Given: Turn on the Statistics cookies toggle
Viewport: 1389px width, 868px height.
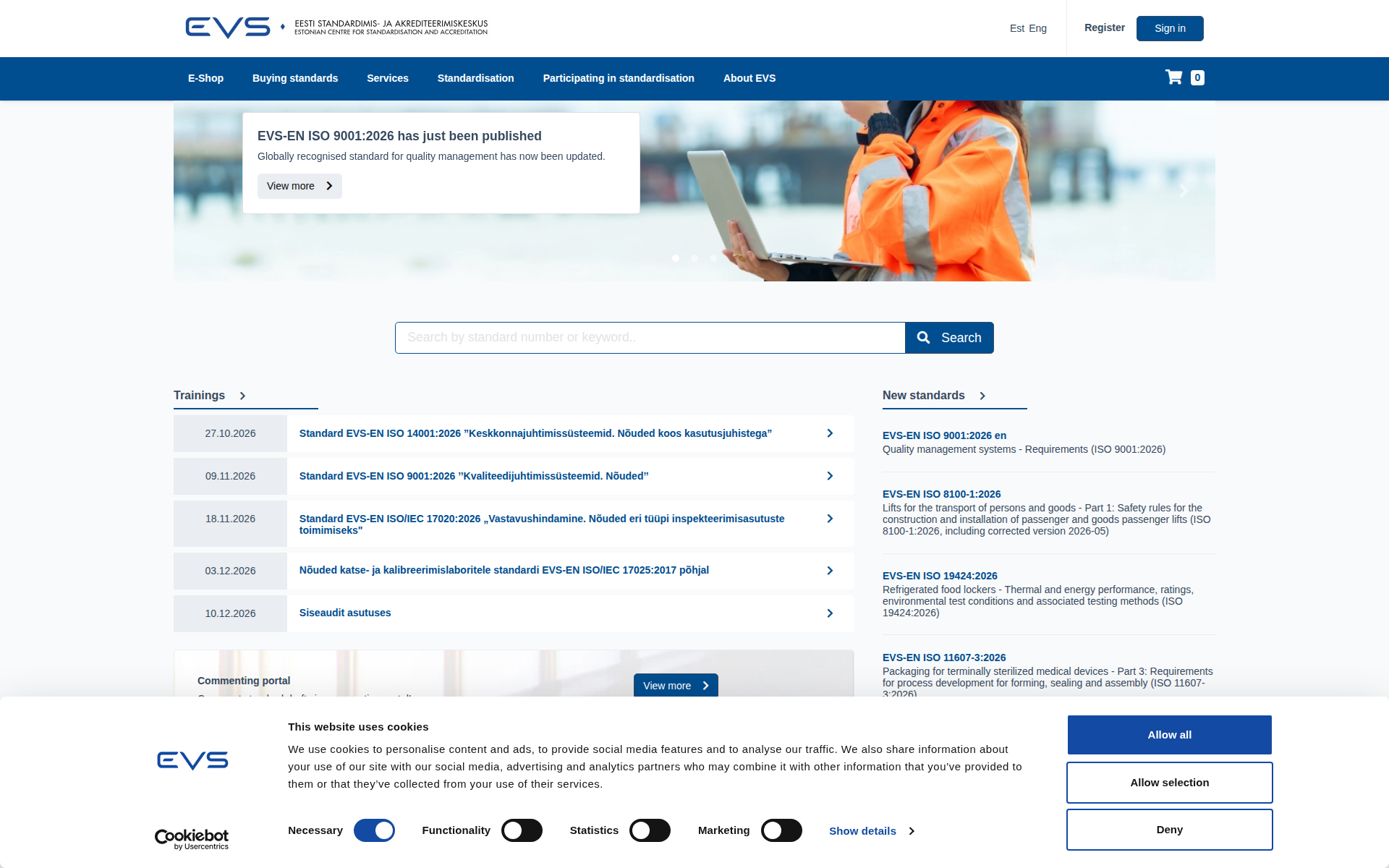Looking at the screenshot, I should click(x=650, y=830).
